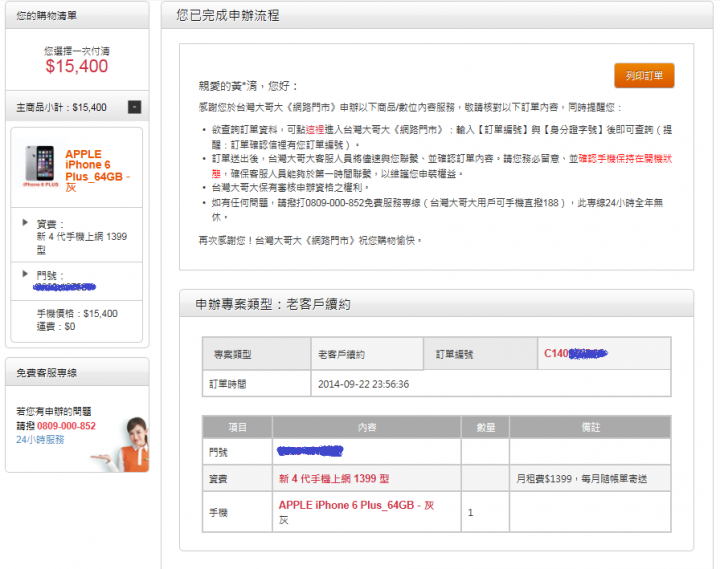
Task: Click quantity value 1 in phone row
Action: (470, 512)
